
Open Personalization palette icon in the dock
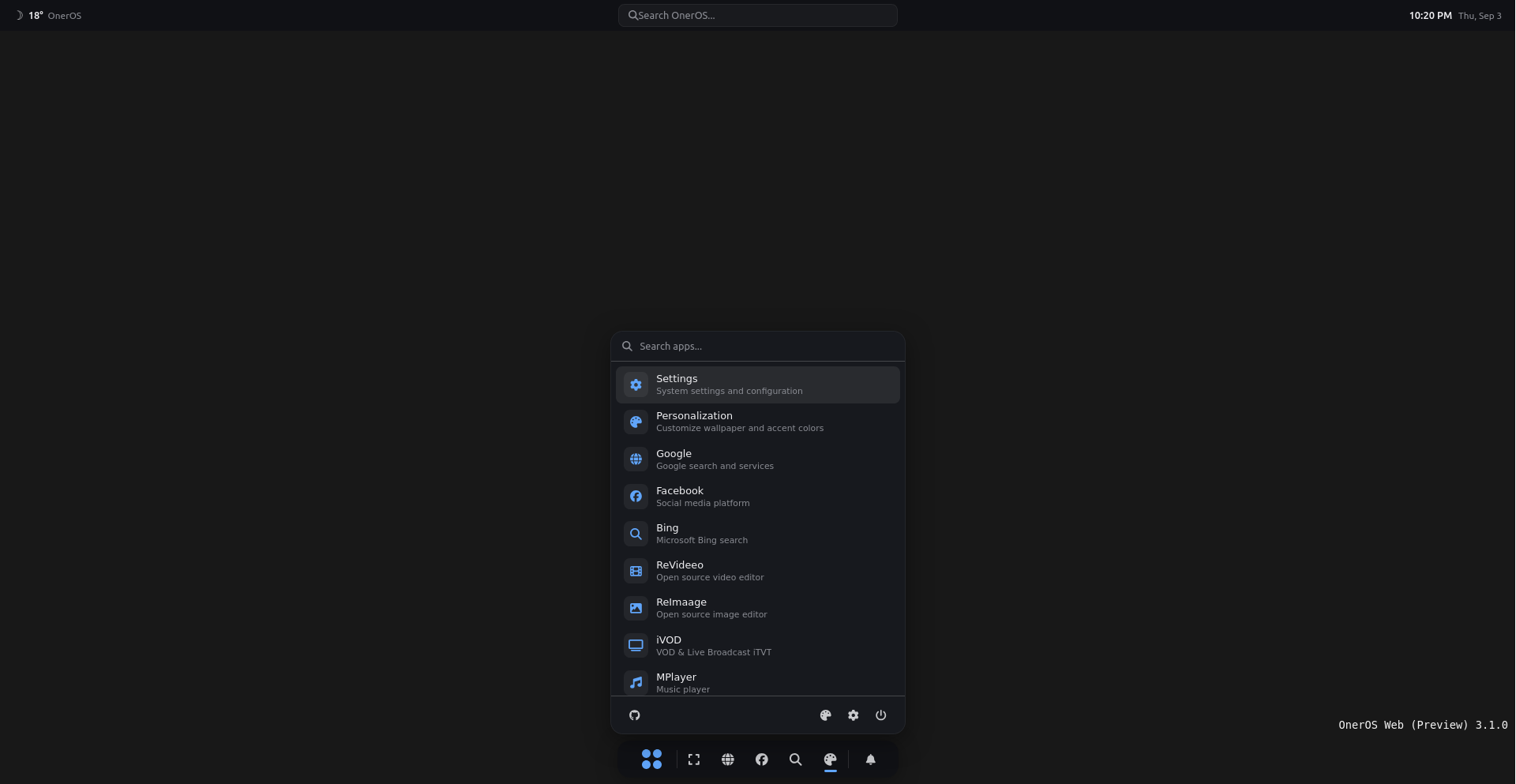point(830,760)
